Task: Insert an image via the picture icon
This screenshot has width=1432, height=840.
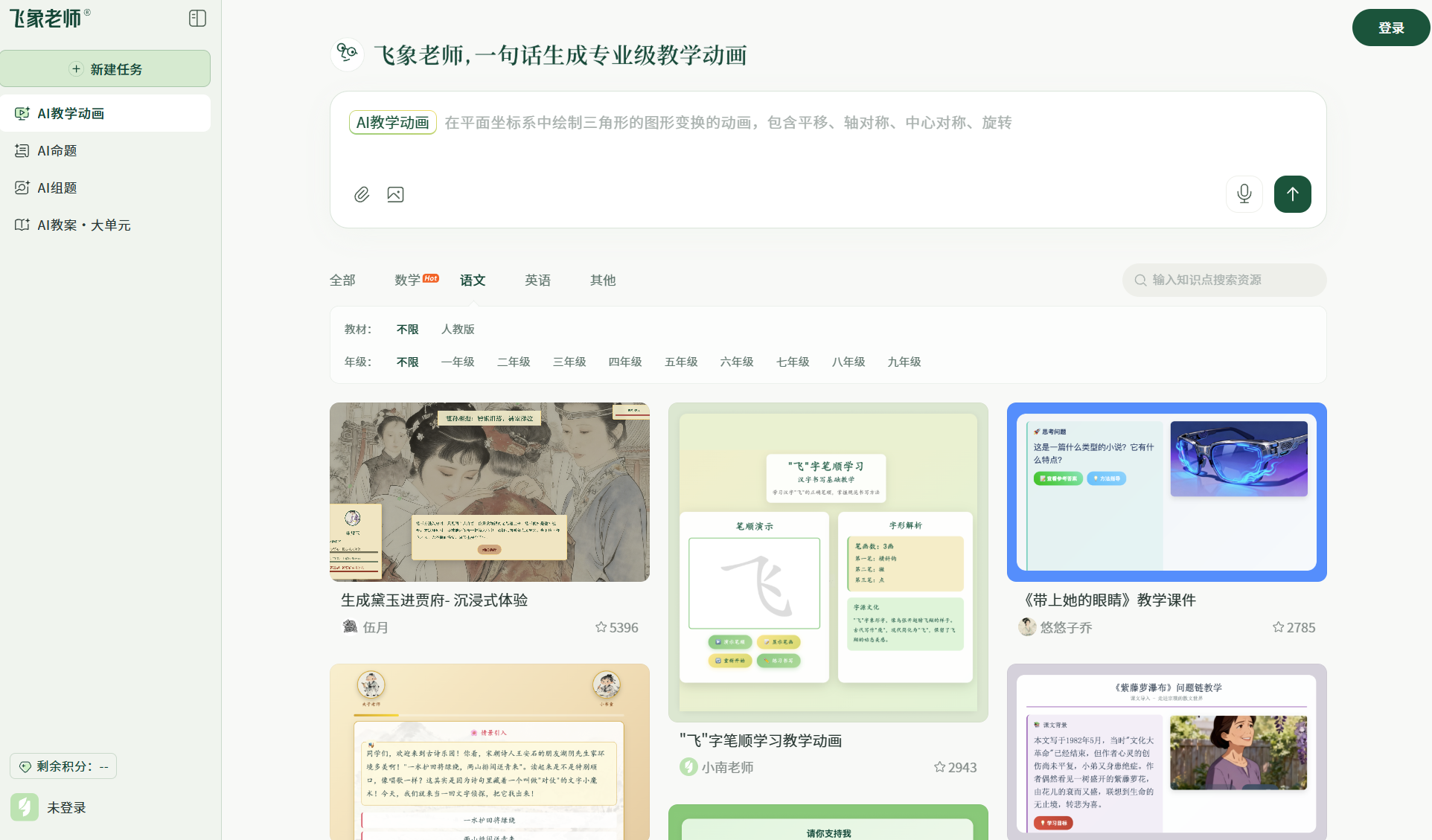Action: coord(395,194)
